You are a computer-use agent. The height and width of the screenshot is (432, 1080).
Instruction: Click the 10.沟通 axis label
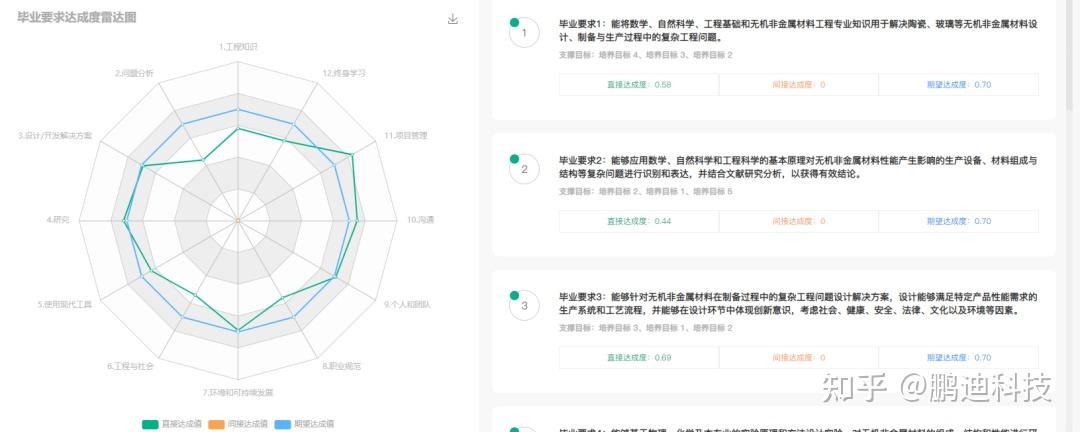[420, 220]
